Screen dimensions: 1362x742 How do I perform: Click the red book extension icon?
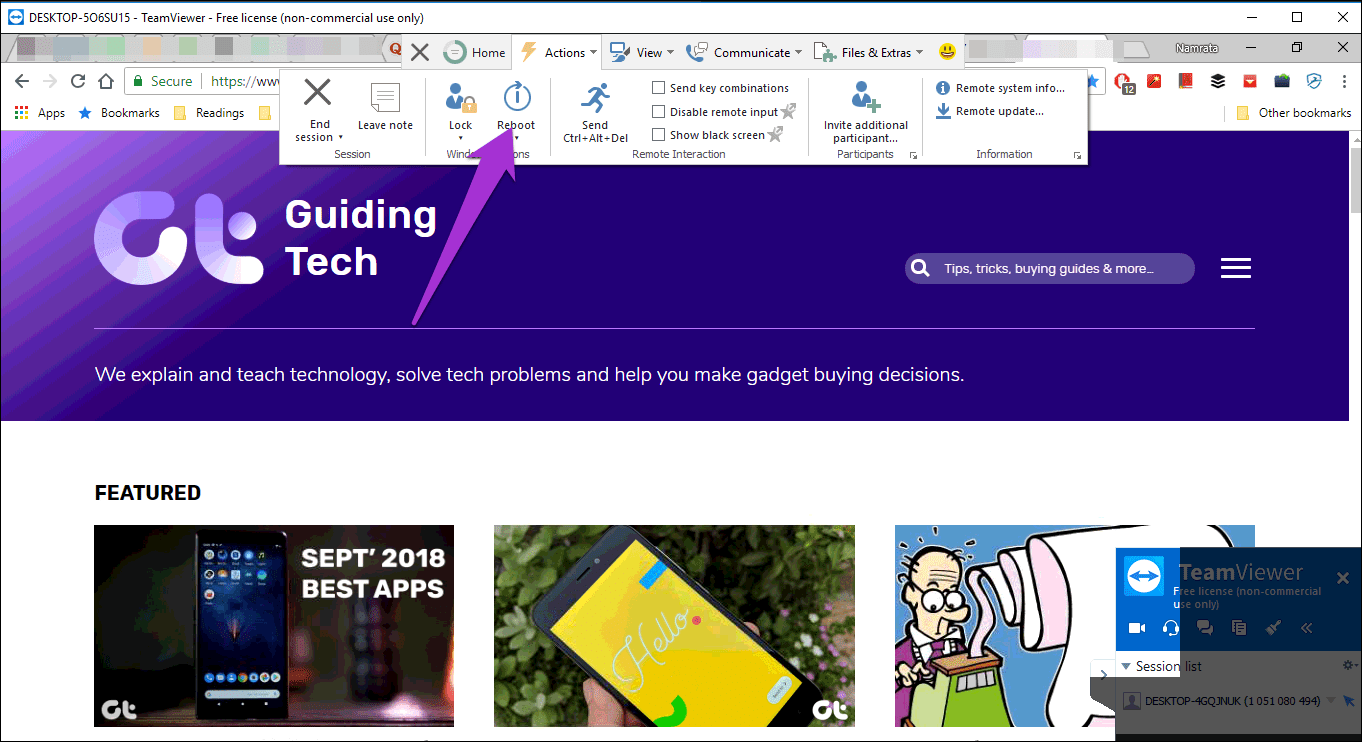click(x=1187, y=81)
